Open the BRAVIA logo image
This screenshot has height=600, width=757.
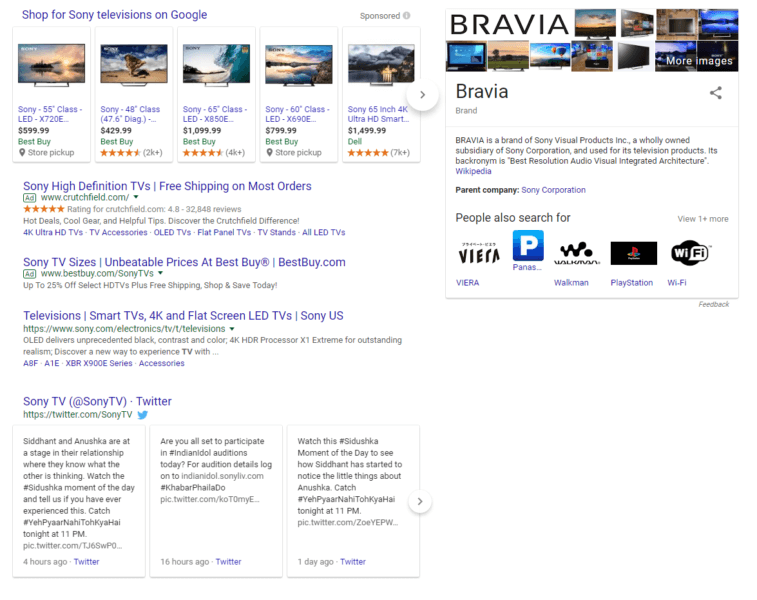[509, 24]
